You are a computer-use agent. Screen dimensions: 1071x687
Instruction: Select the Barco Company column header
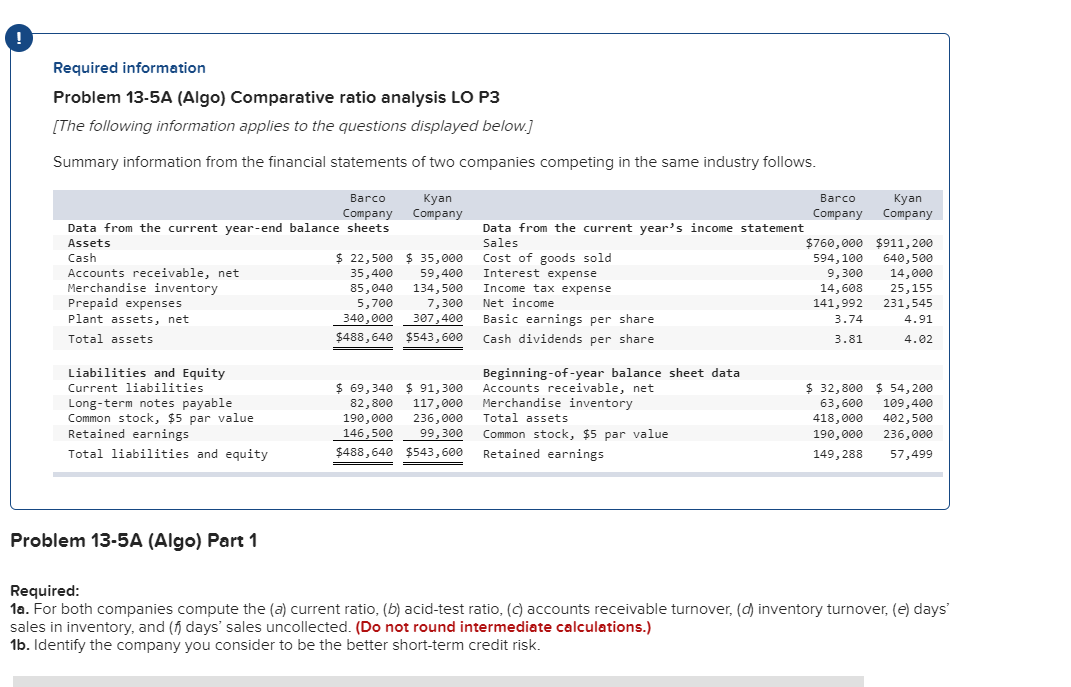[367, 205]
